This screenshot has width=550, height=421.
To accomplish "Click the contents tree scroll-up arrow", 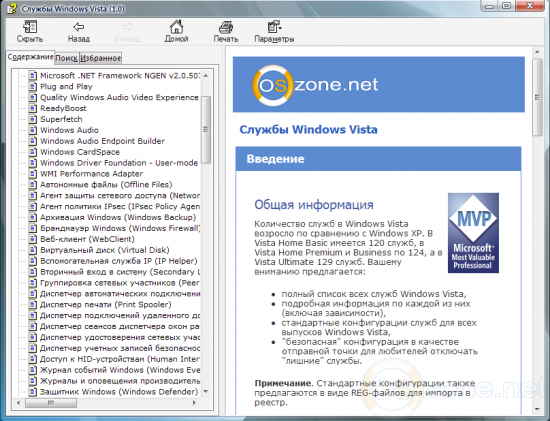I will (206, 75).
